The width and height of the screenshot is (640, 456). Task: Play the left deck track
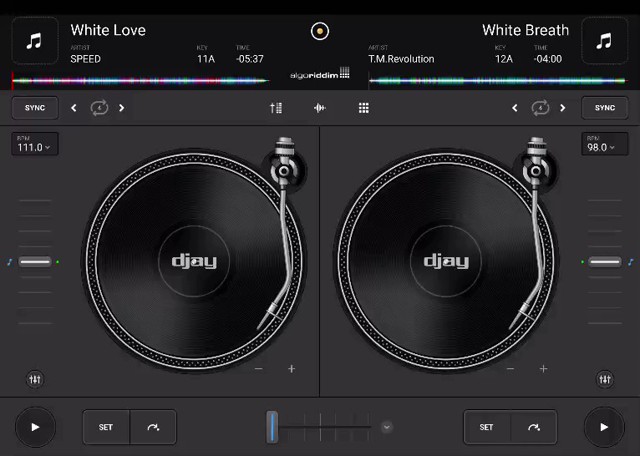(x=35, y=427)
